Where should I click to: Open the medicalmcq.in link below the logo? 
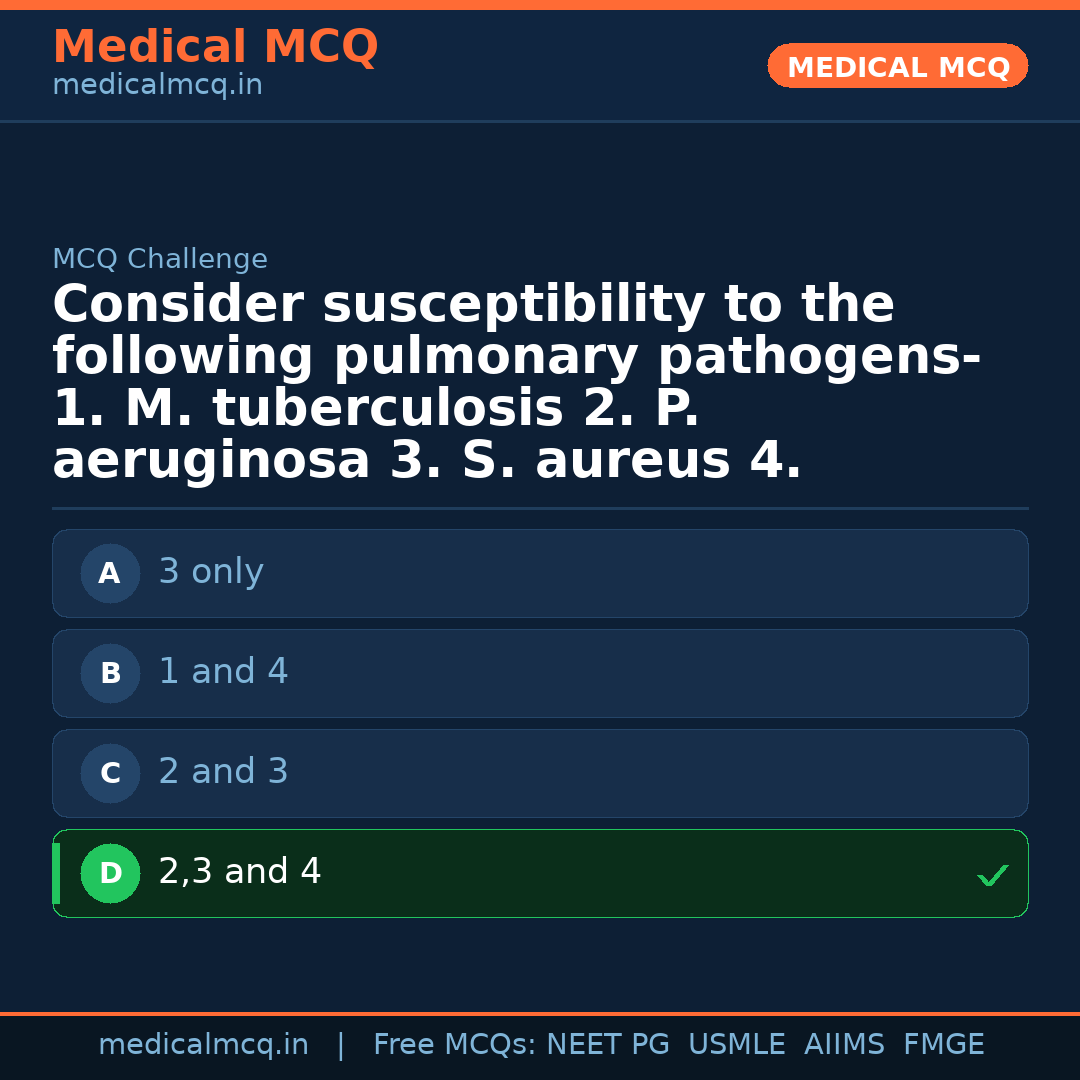click(x=157, y=85)
